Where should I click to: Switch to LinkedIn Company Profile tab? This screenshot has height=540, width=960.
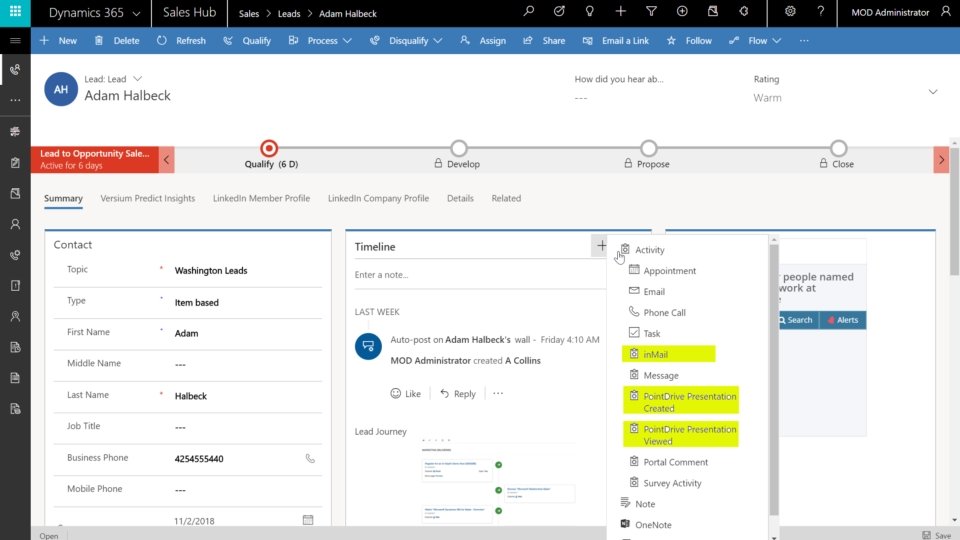click(x=378, y=198)
